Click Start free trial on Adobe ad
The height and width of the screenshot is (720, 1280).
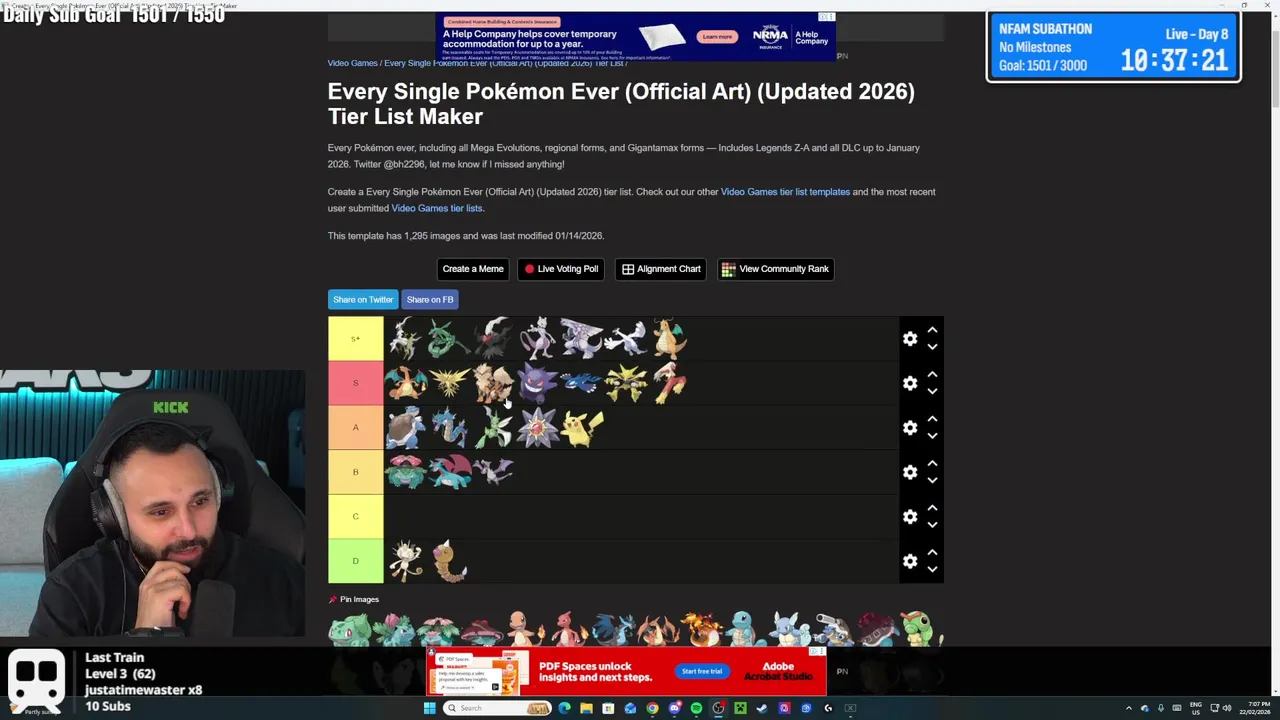coord(702,671)
